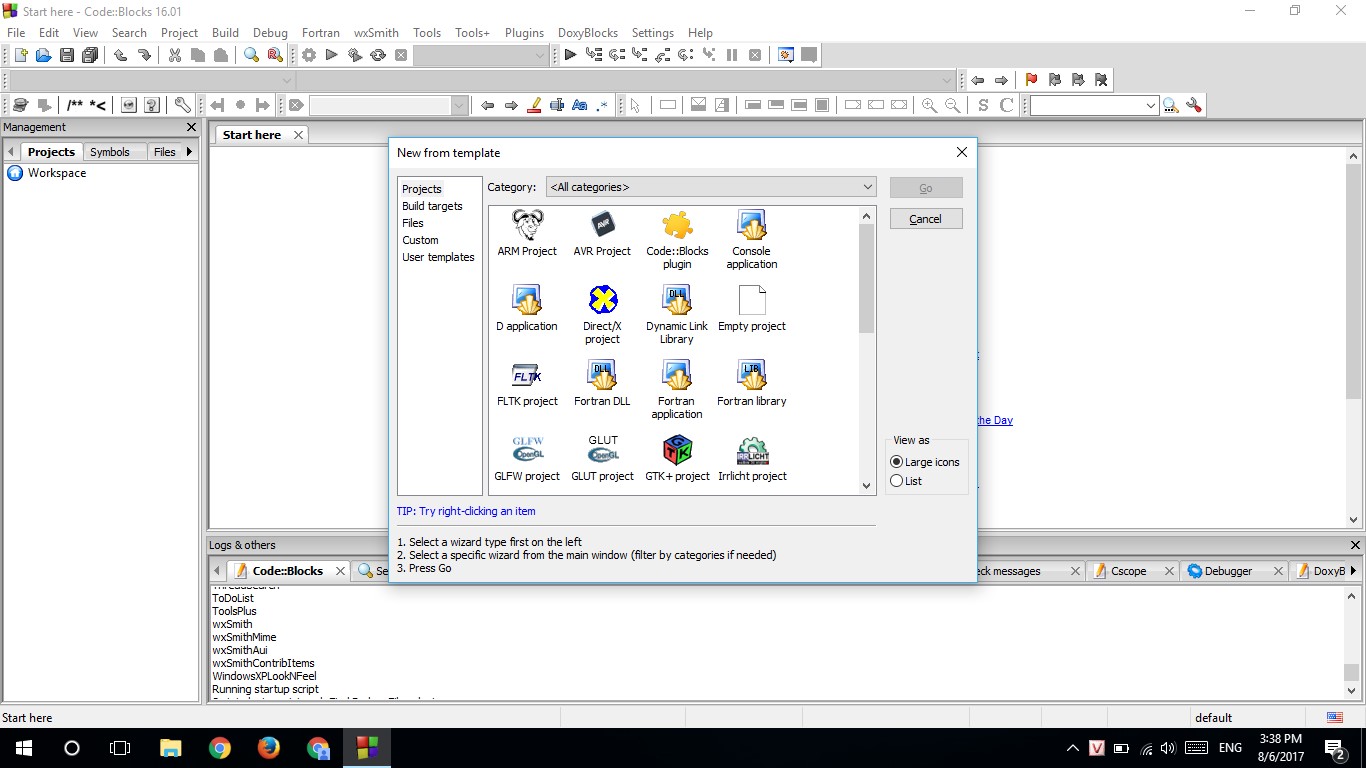The height and width of the screenshot is (768, 1366).
Task: Click the Save floppy disk toolbar icon
Action: (x=67, y=55)
